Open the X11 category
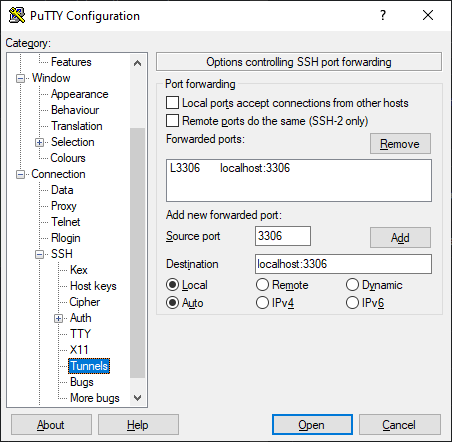This screenshot has height=442, width=452. pos(79,350)
